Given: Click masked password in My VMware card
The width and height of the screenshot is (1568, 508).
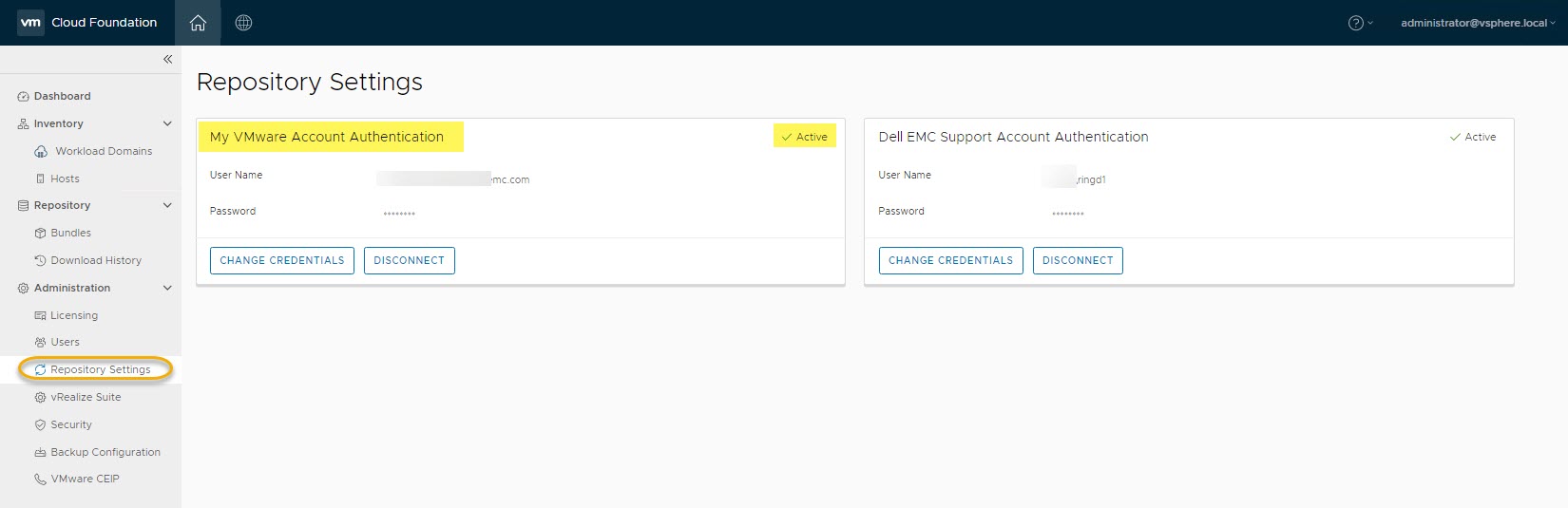Looking at the screenshot, I should coord(399,214).
